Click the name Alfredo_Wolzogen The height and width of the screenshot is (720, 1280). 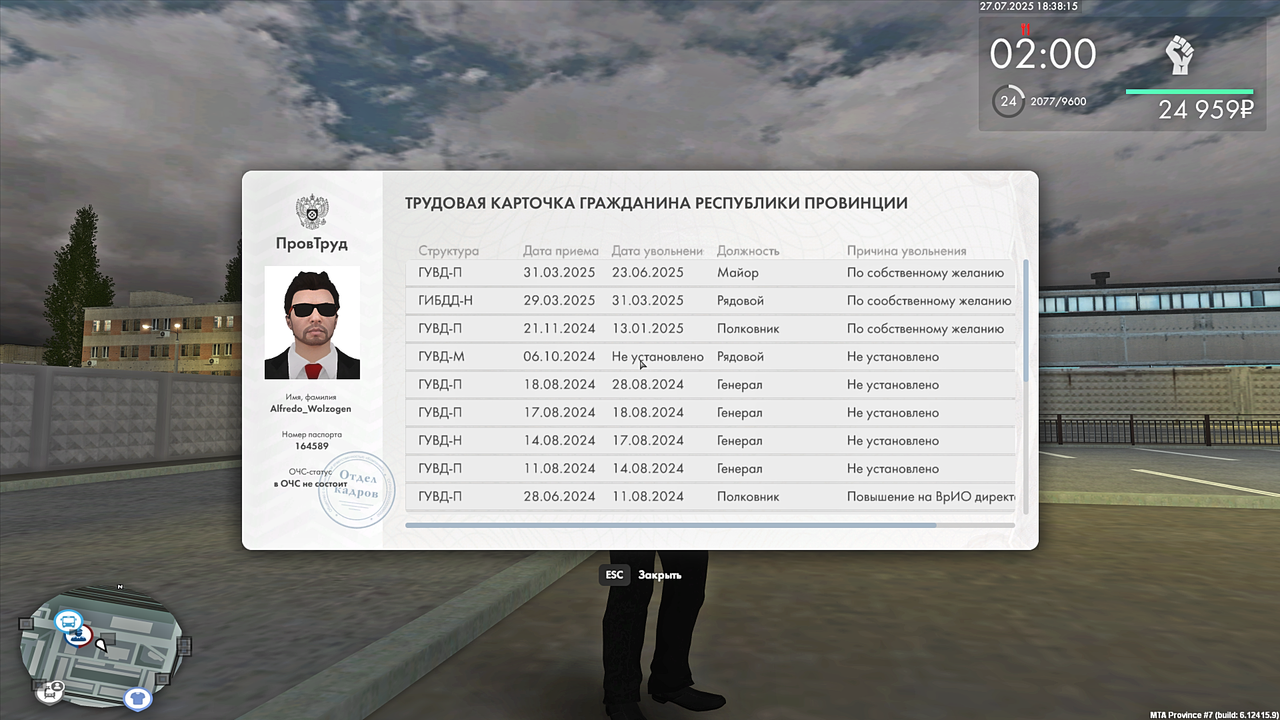pyautogui.click(x=311, y=409)
